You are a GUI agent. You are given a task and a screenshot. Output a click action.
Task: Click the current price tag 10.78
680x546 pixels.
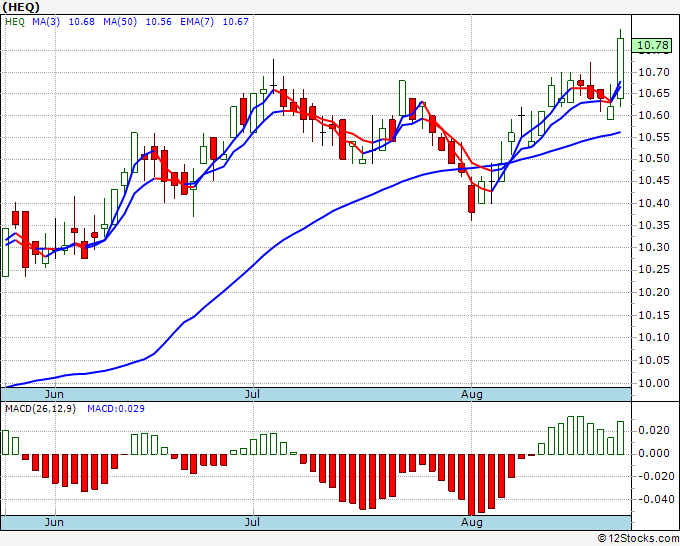coord(652,45)
